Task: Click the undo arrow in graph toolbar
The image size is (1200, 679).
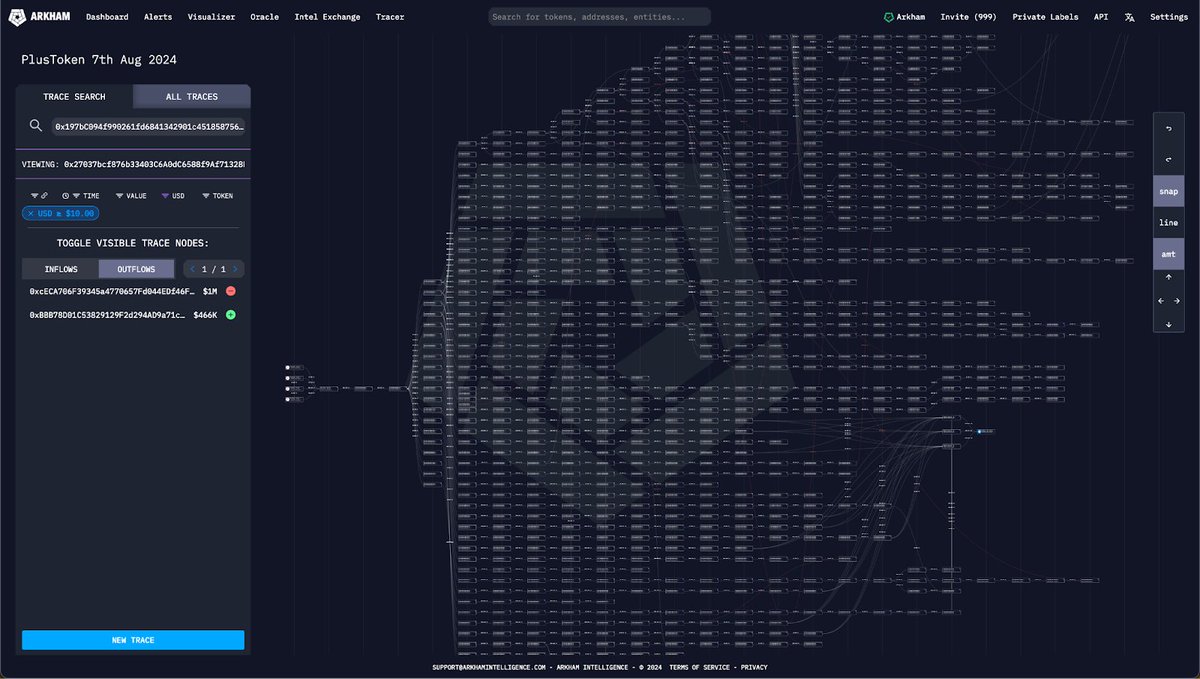Action: click(1169, 129)
